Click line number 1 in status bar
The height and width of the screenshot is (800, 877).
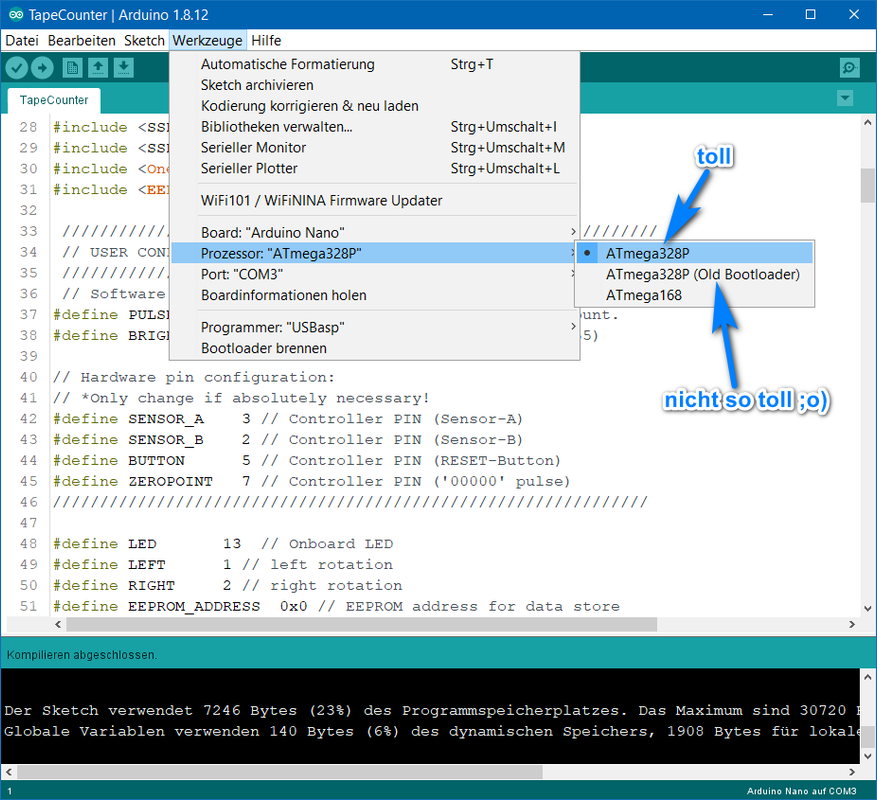pos(10,791)
